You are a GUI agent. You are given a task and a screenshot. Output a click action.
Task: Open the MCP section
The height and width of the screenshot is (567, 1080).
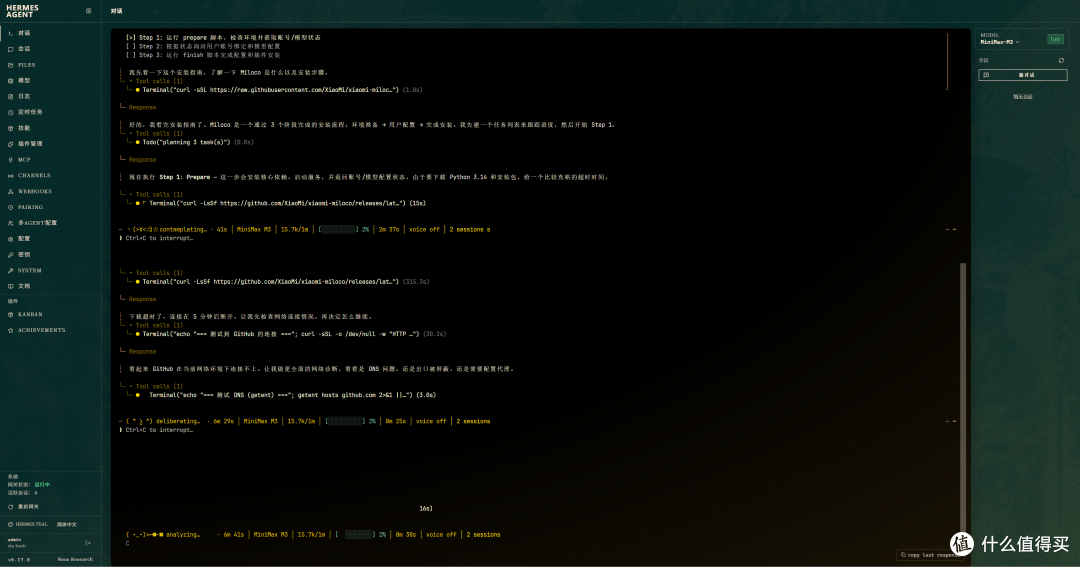(x=50, y=160)
